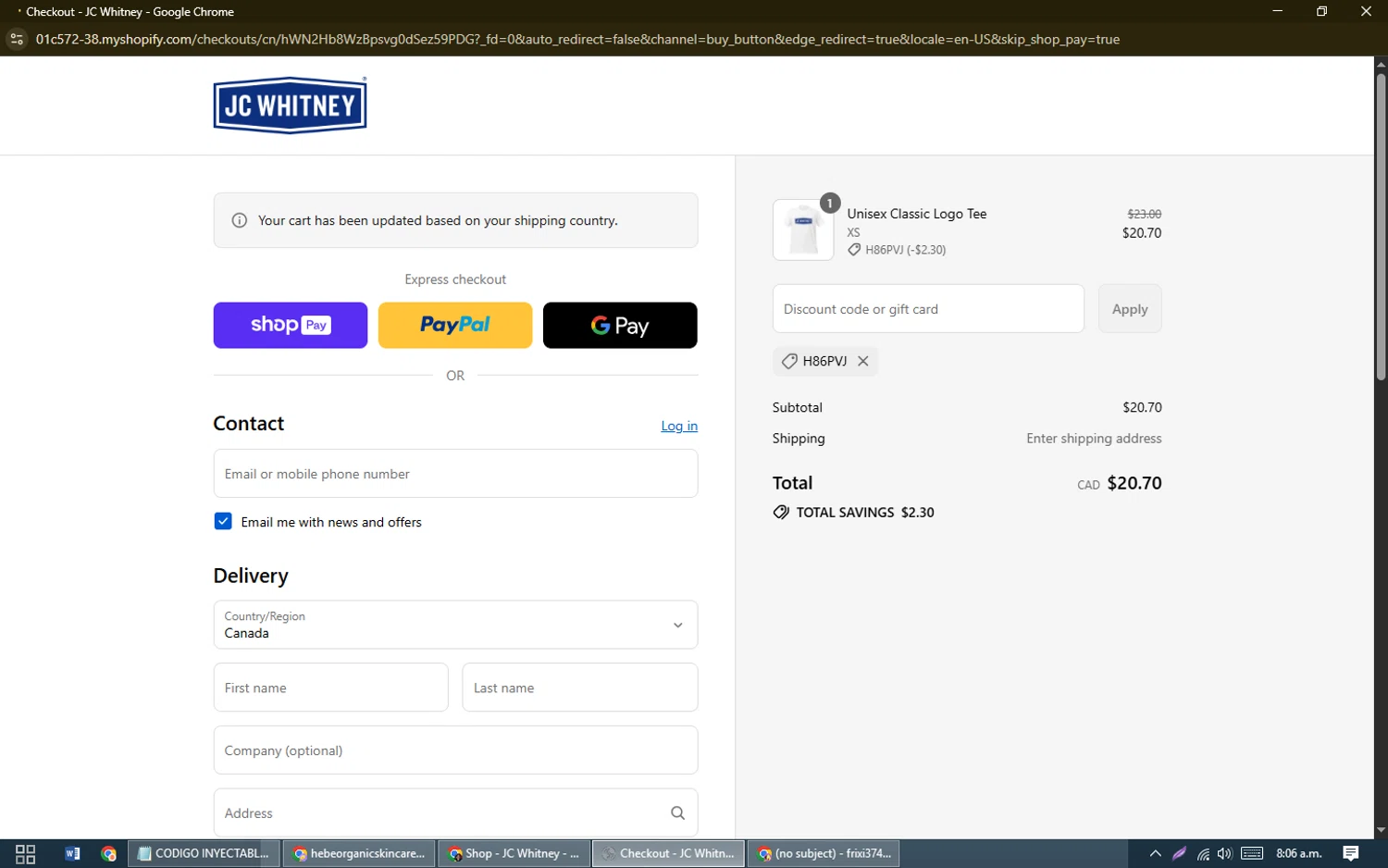Click the page vertical scrollbar
This screenshot has width=1388, height=868.
(x=1381, y=227)
